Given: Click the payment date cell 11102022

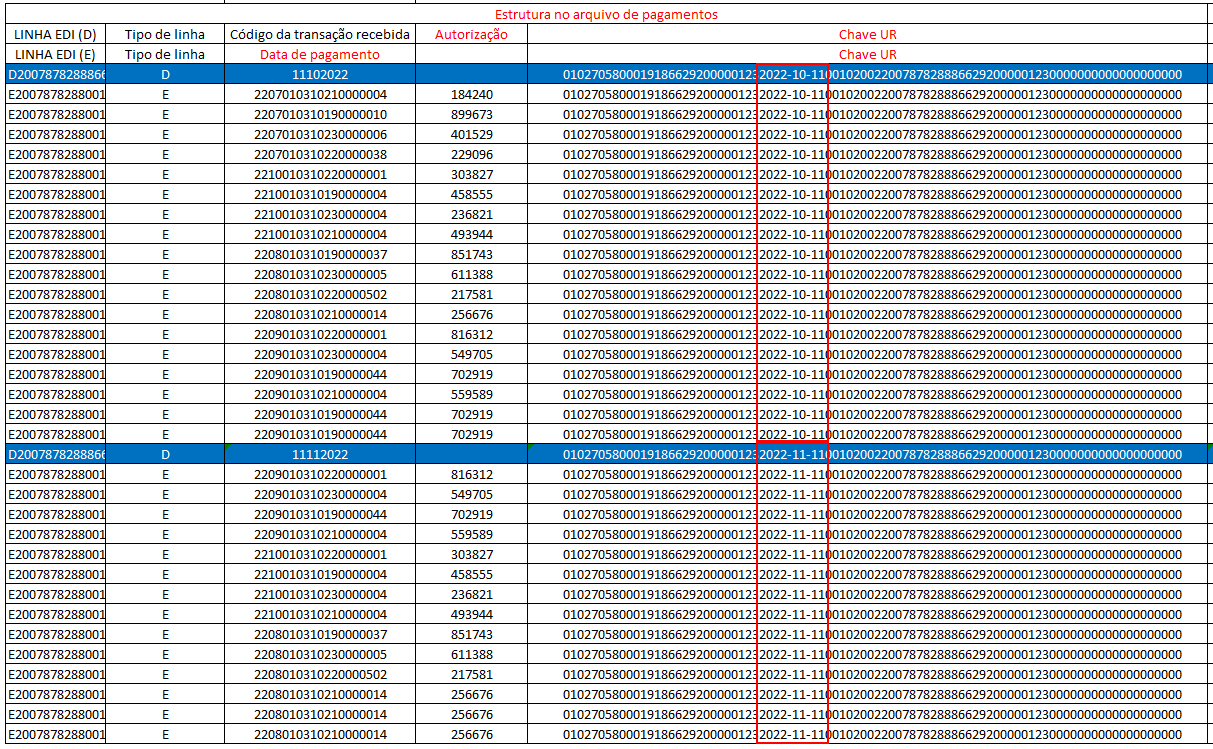Looking at the screenshot, I should pos(320,74).
